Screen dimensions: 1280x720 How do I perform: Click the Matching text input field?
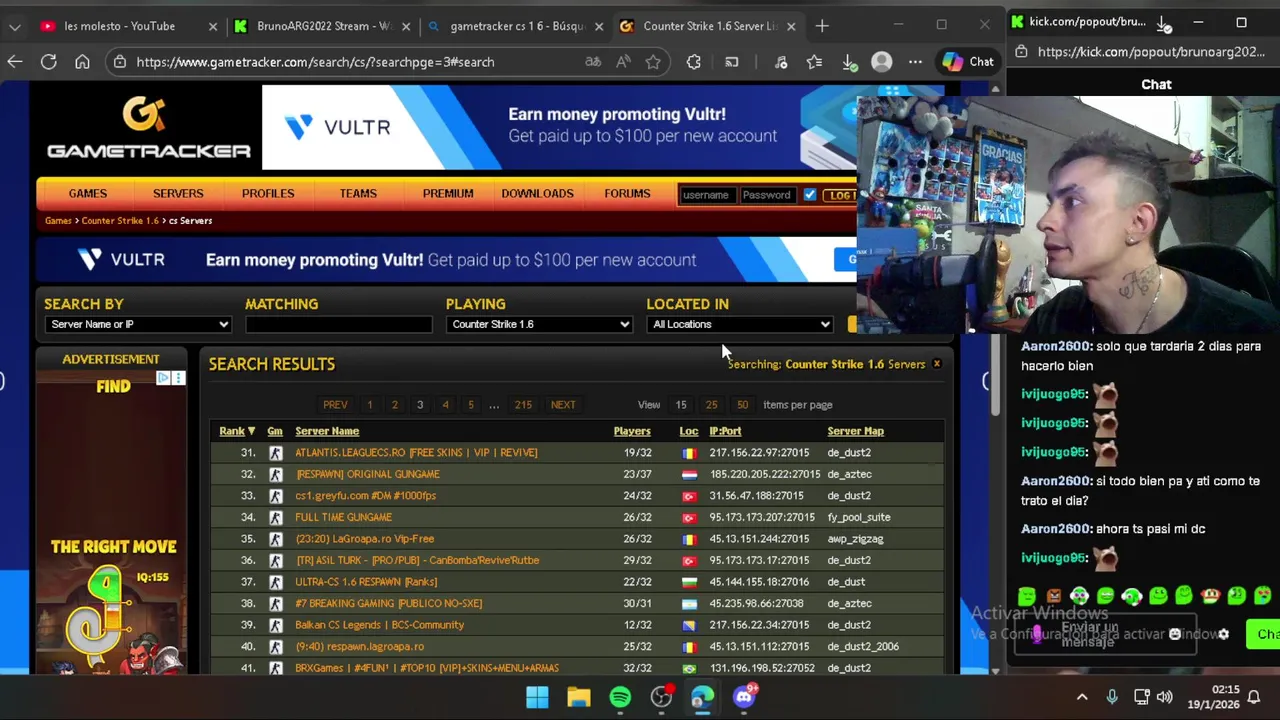pyautogui.click(x=339, y=324)
